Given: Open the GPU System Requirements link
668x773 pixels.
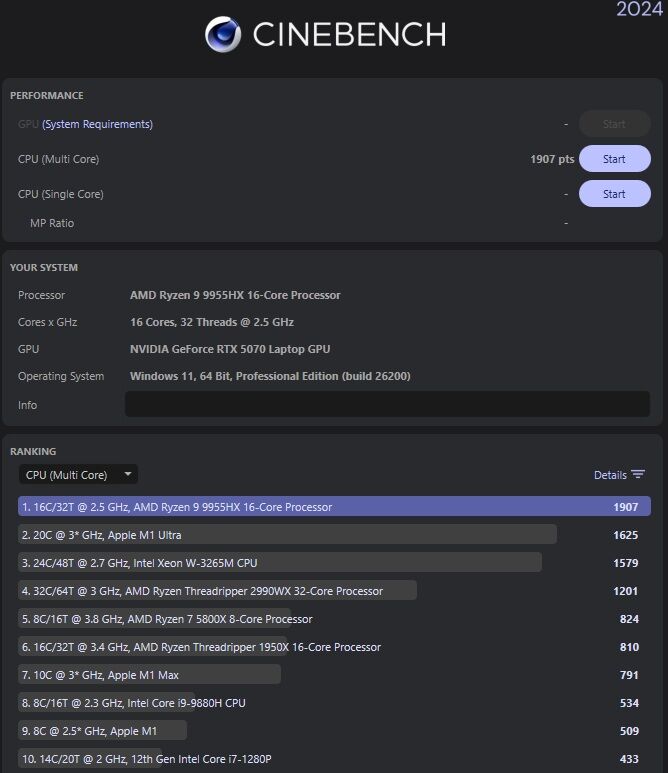Looking at the screenshot, I should (x=97, y=124).
